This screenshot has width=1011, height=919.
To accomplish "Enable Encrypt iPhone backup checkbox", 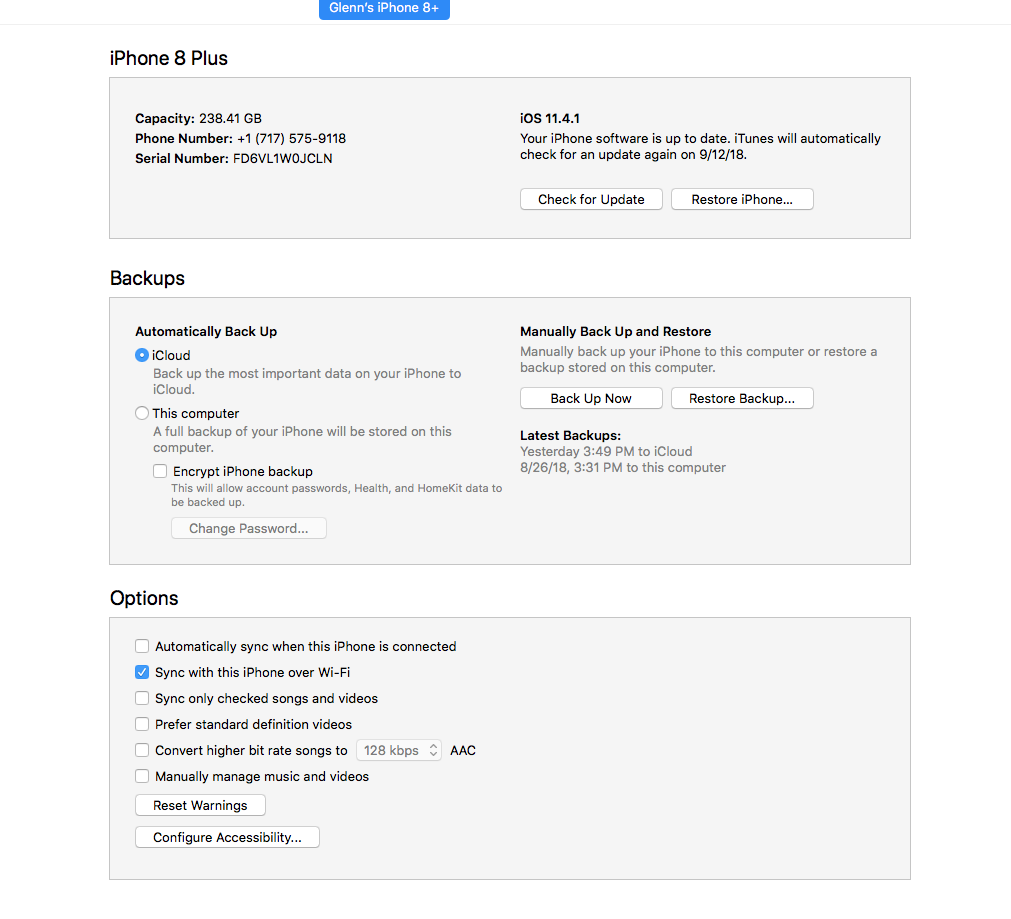I will point(160,471).
